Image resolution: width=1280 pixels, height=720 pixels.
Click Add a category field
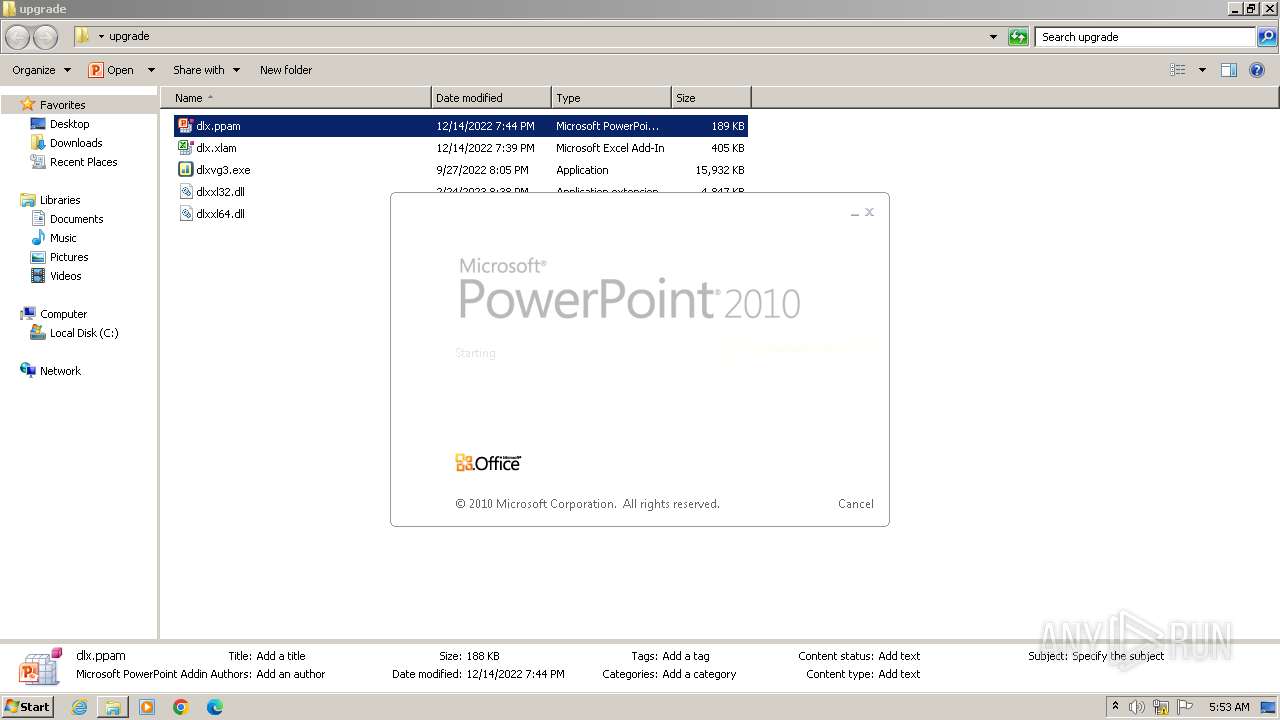tap(699, 674)
